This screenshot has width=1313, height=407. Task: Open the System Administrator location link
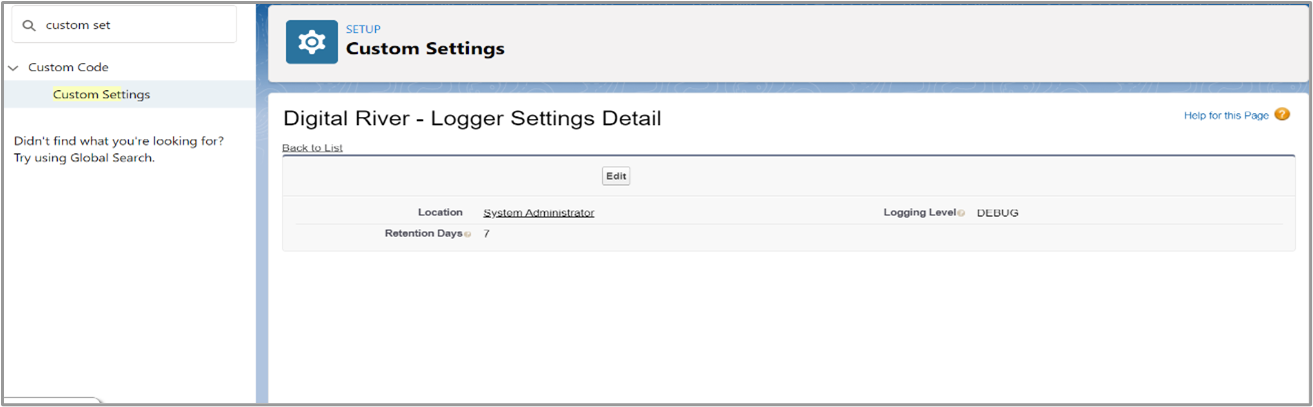pos(538,213)
